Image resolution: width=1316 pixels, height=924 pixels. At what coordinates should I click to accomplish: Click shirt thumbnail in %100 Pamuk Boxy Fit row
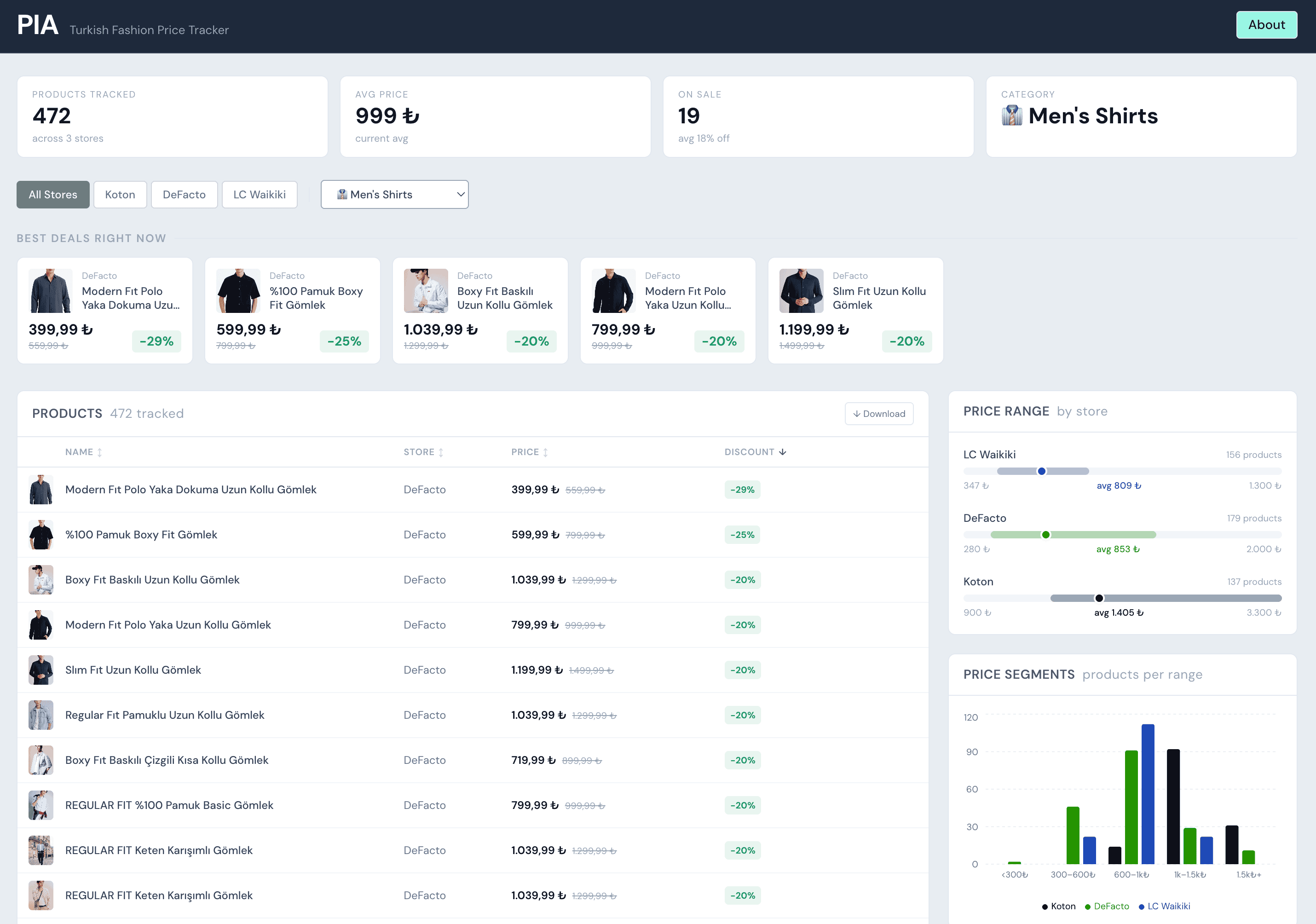tap(40, 535)
